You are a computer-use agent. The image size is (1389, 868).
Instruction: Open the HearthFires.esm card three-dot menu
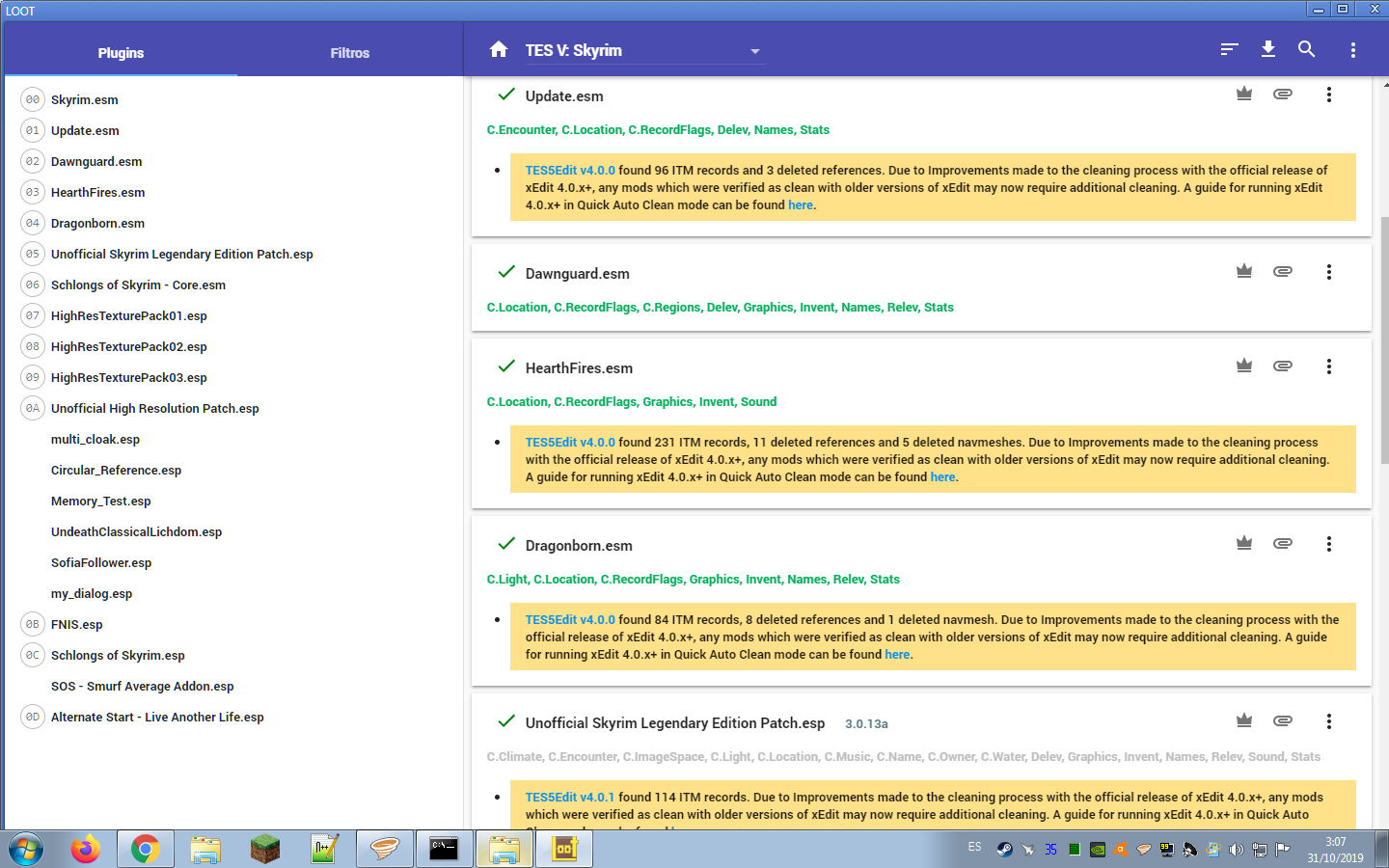coord(1329,366)
